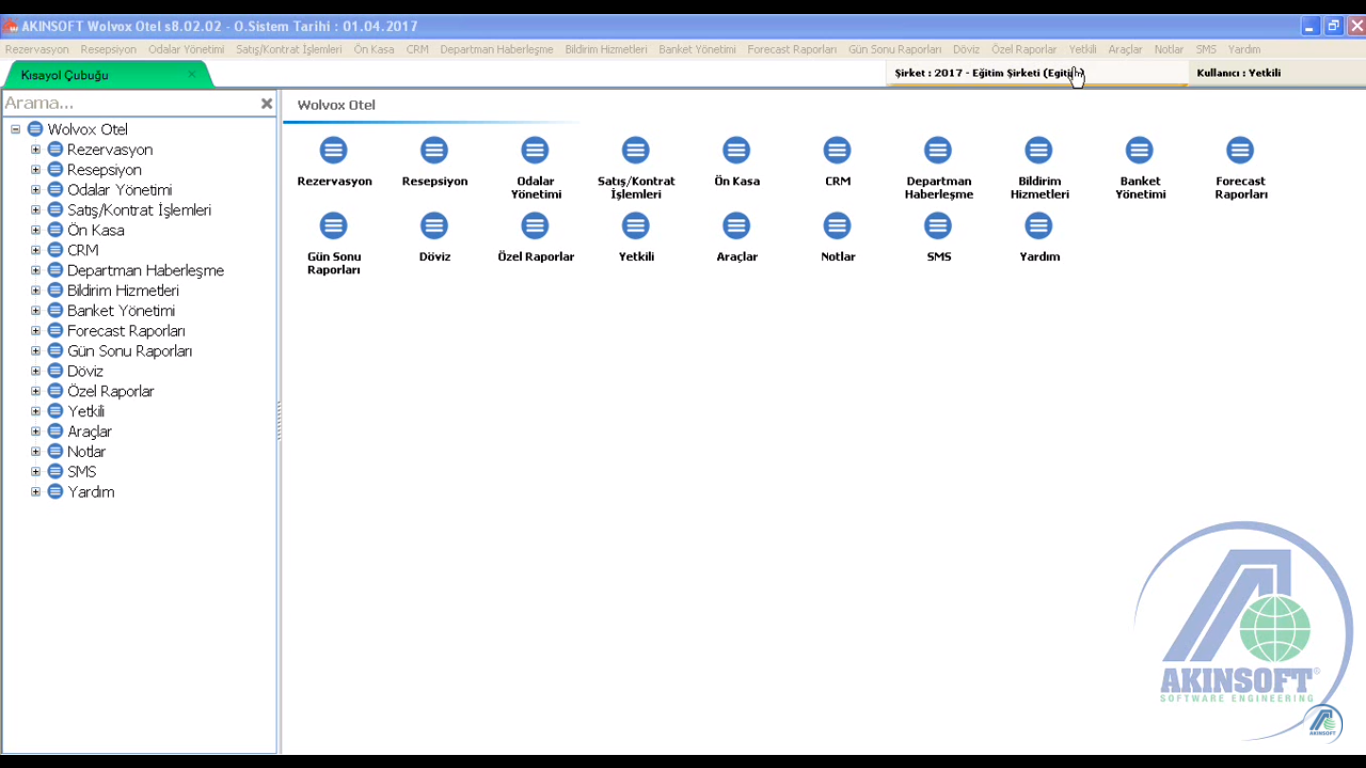This screenshot has width=1366, height=768.
Task: Expand the CRM tree node
Action: pyautogui.click(x=35, y=250)
